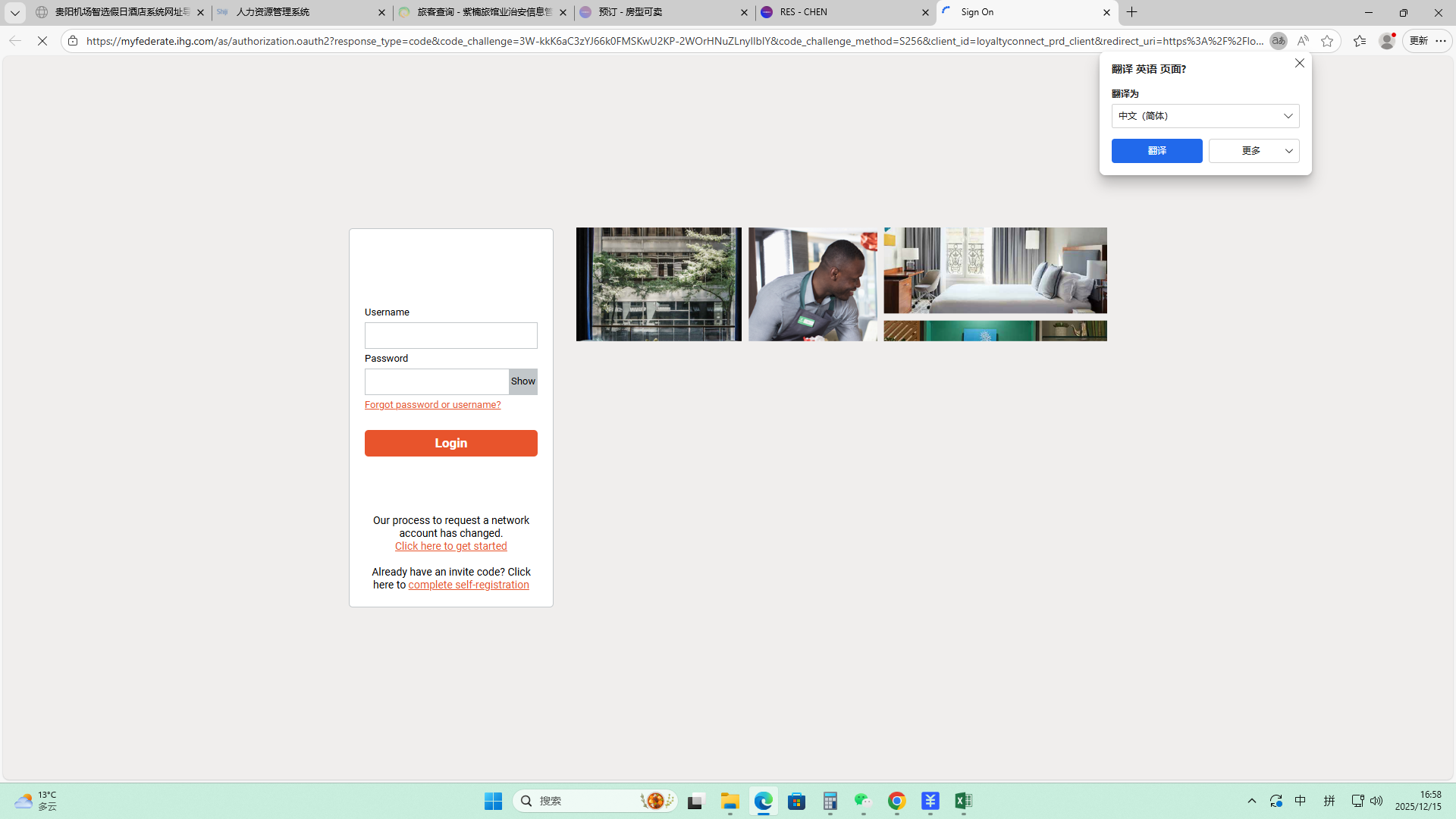The width and height of the screenshot is (1456, 819).
Task: Click the browser profile avatar icon
Action: [x=1387, y=41]
